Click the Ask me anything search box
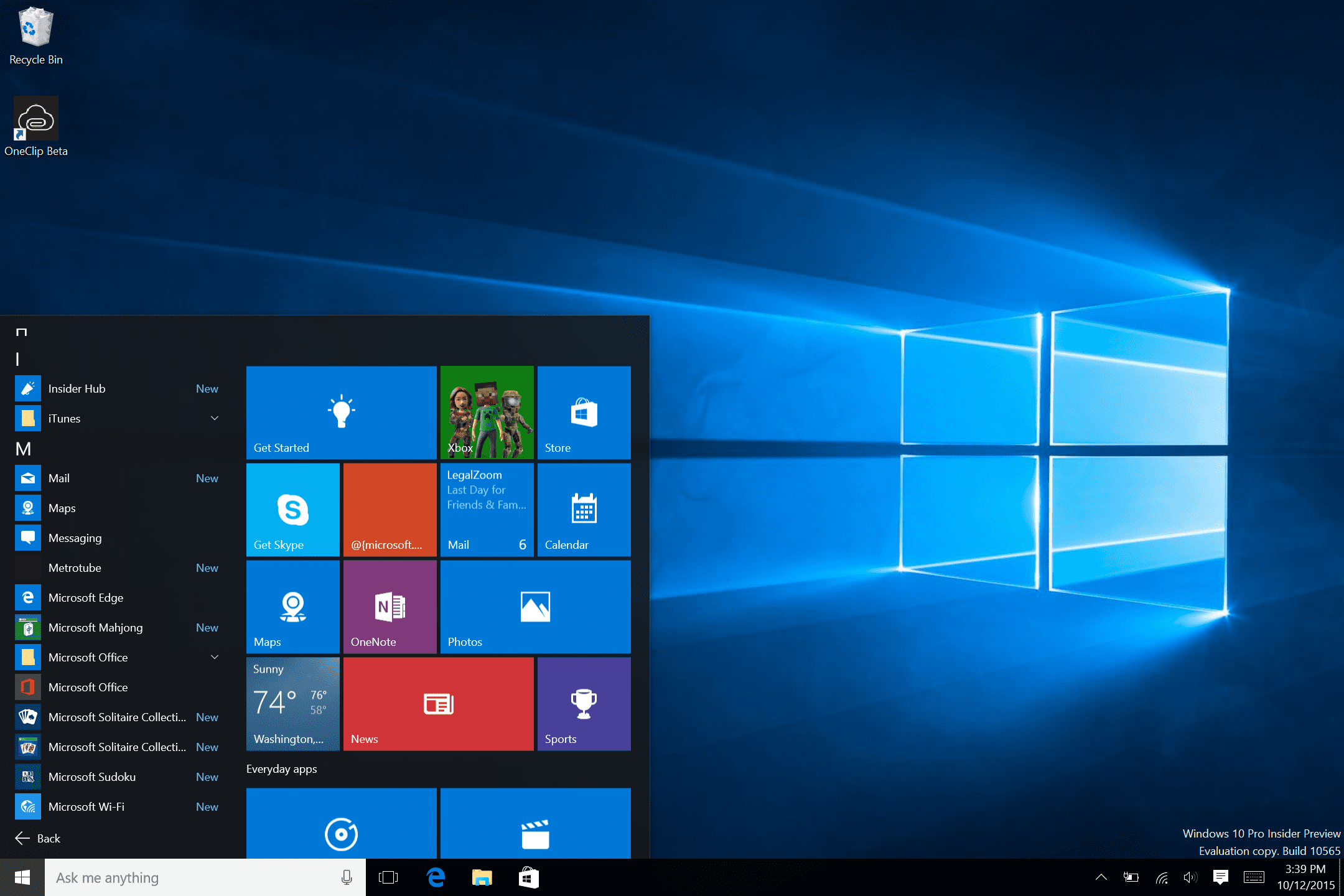 205,877
